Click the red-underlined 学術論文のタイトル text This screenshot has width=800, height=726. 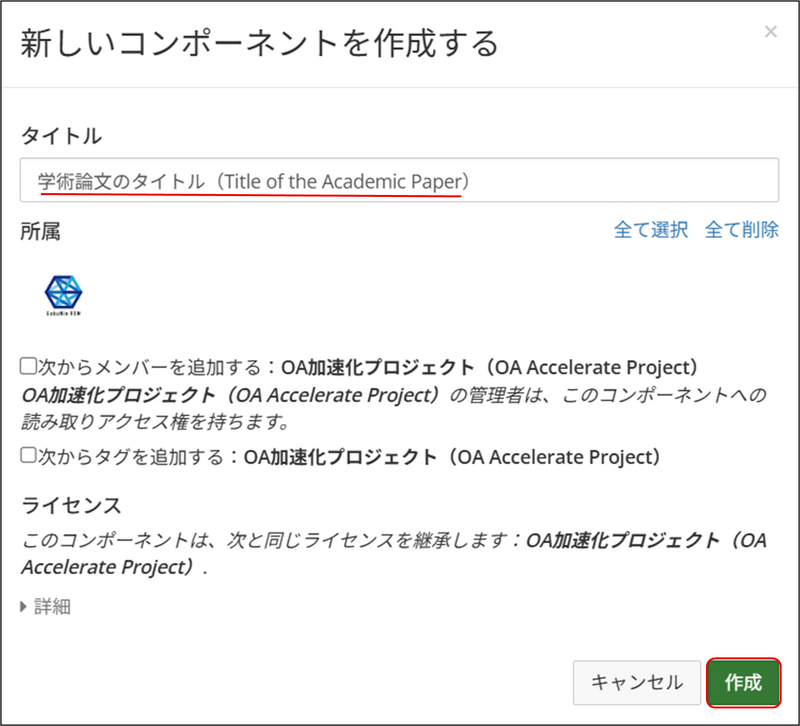121,181
